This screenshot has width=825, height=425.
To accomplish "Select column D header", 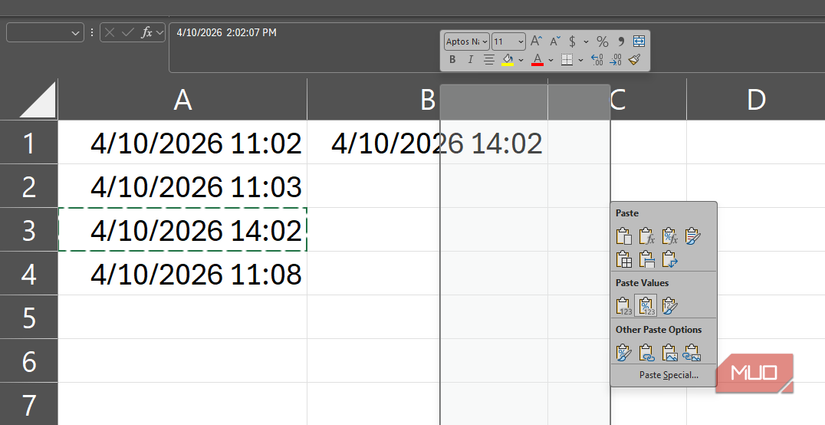I will 756,99.
